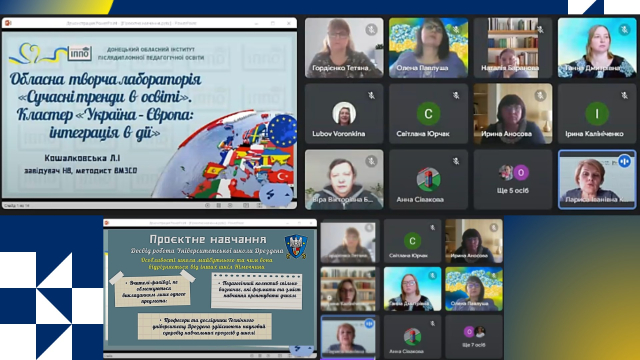640x360 pixels.
Task: Click the ІППО logo on the title slide
Action: coord(80,53)
